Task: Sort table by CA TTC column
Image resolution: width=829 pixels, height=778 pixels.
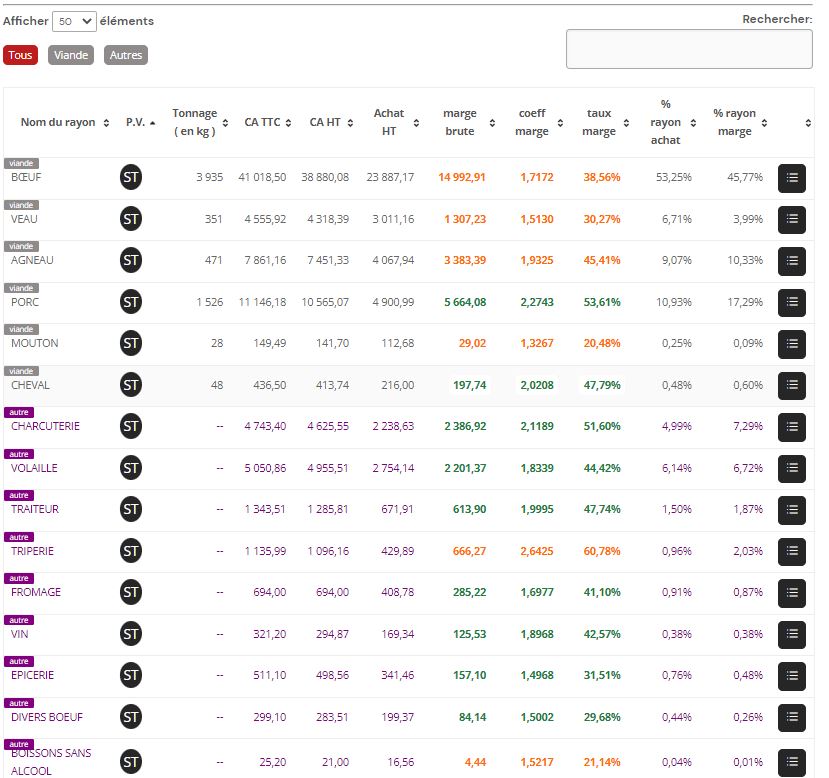Action: pyautogui.click(x=268, y=122)
